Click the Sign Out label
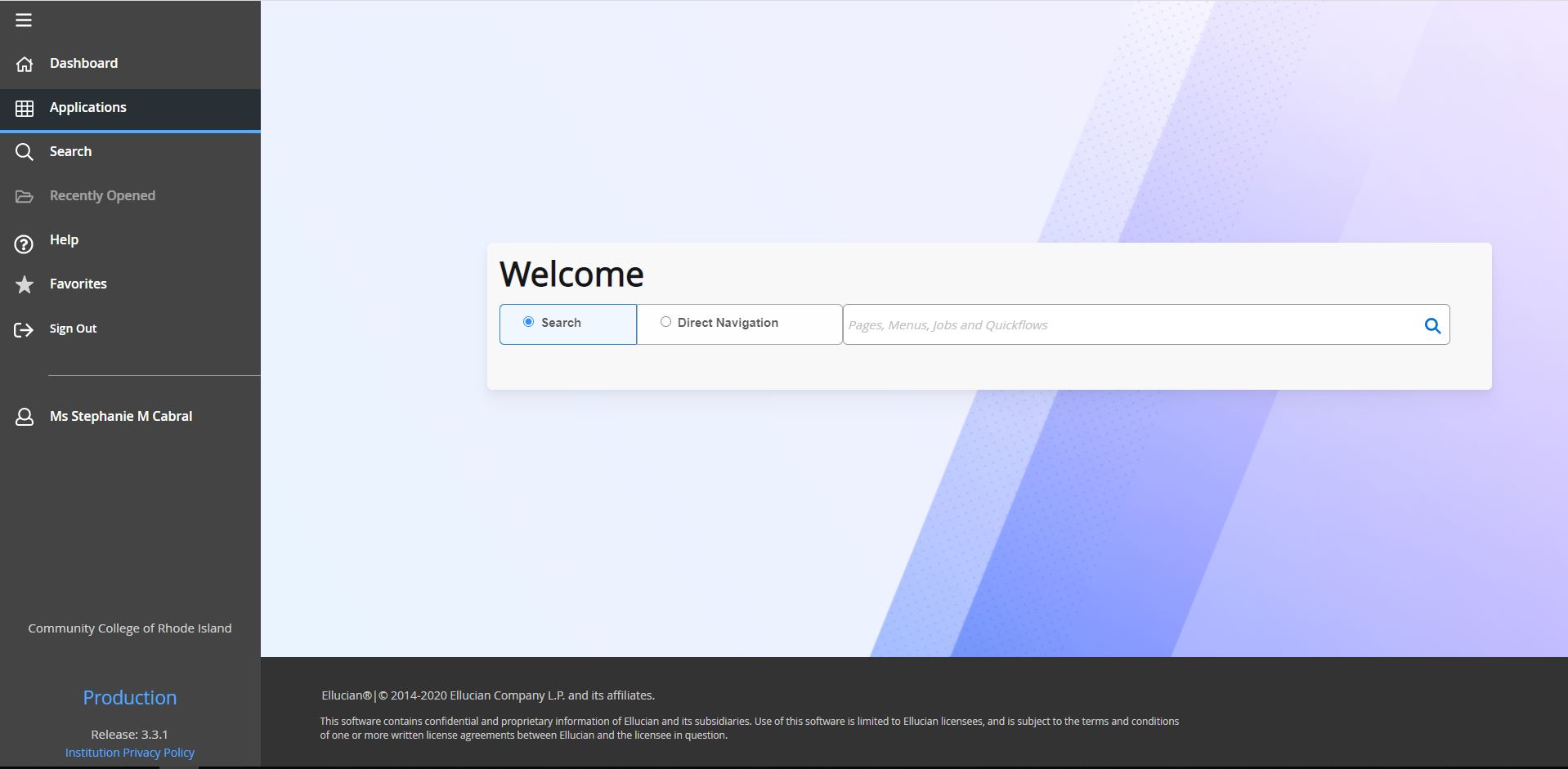This screenshot has width=1568, height=769. click(x=73, y=329)
